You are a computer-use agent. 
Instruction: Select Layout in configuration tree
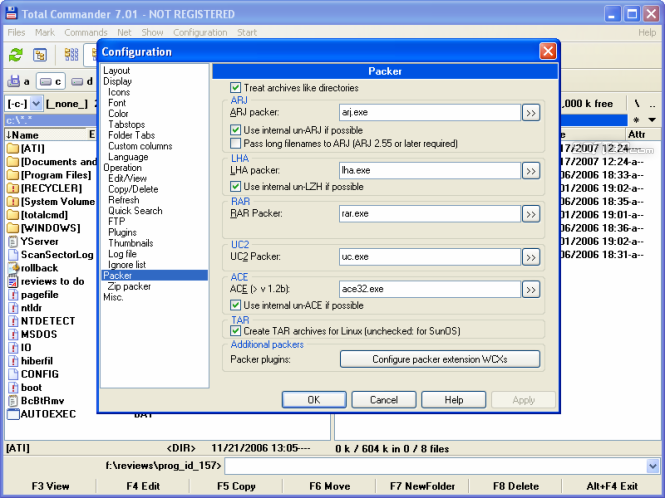(x=117, y=71)
